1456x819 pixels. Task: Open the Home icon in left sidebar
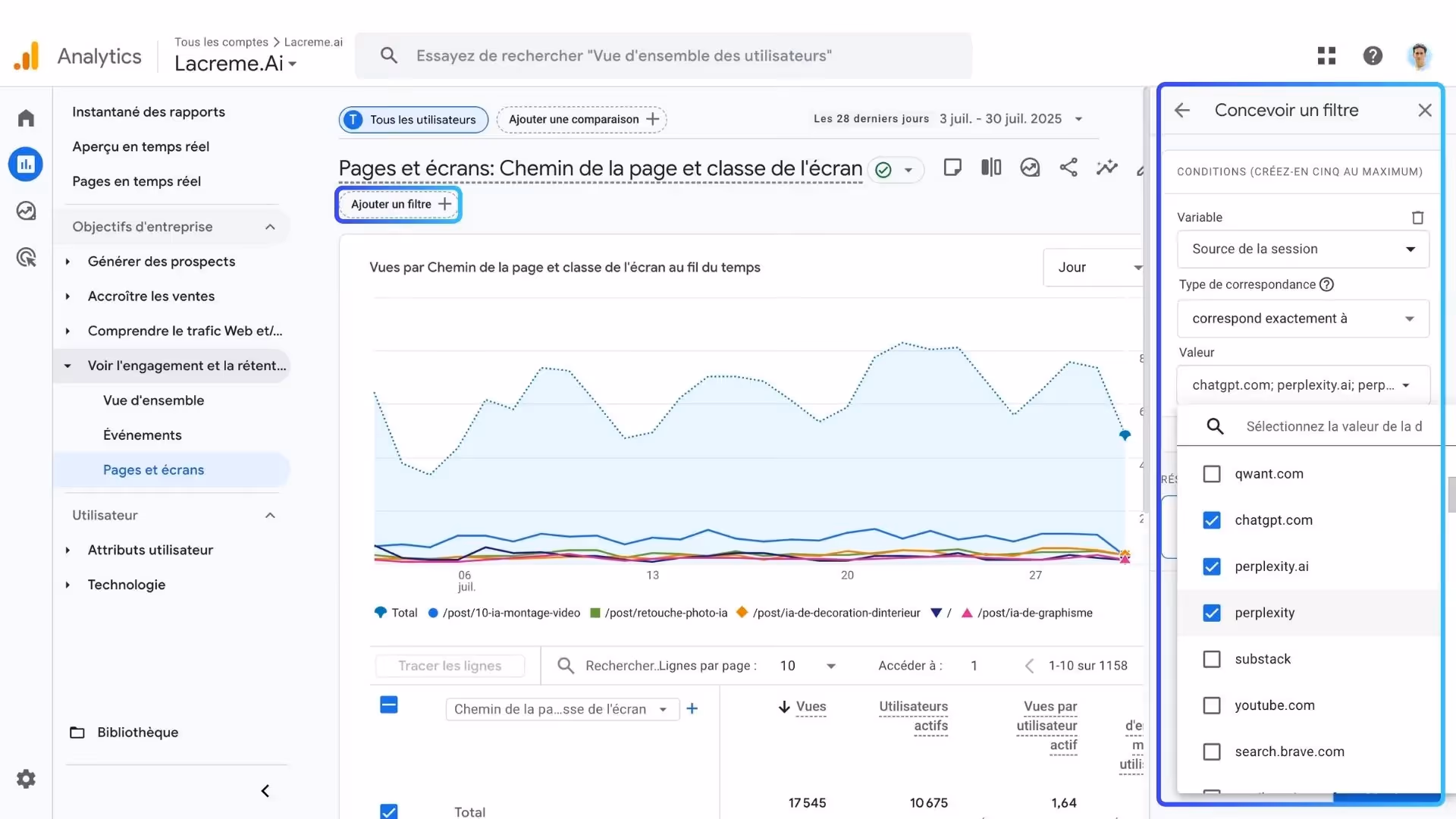pos(26,118)
